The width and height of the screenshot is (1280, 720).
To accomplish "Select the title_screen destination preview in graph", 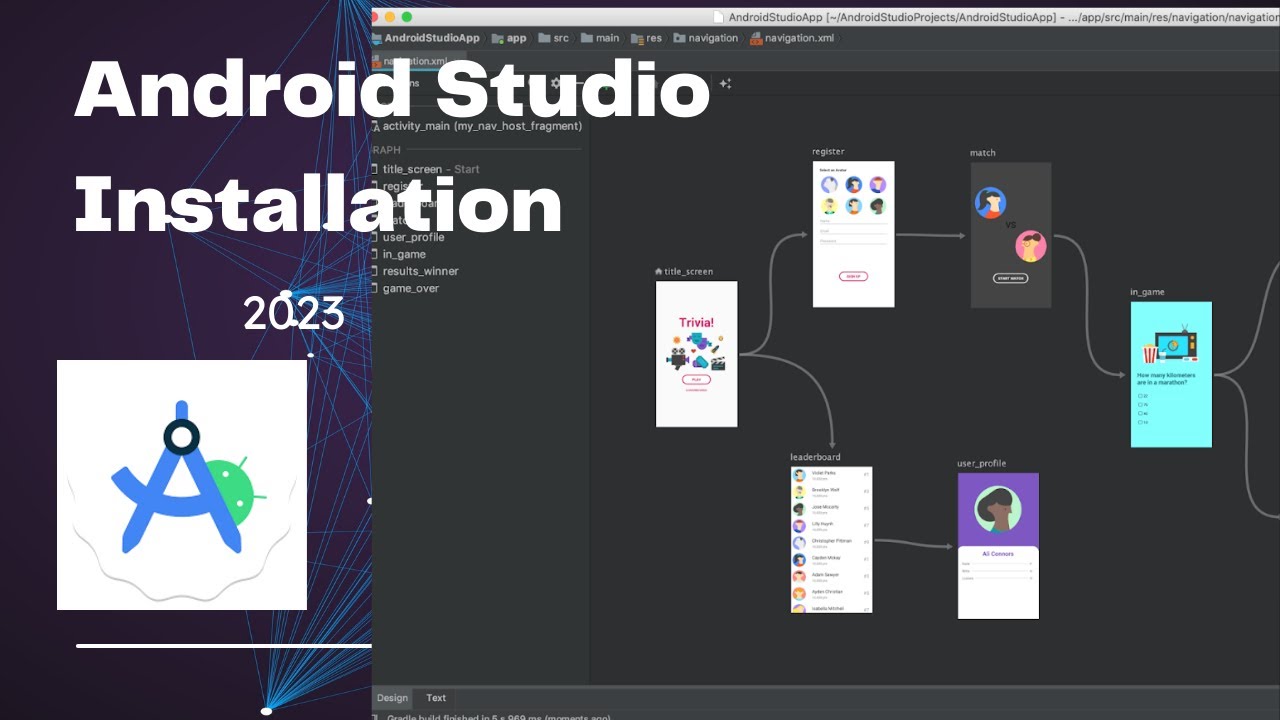I will click(x=696, y=354).
